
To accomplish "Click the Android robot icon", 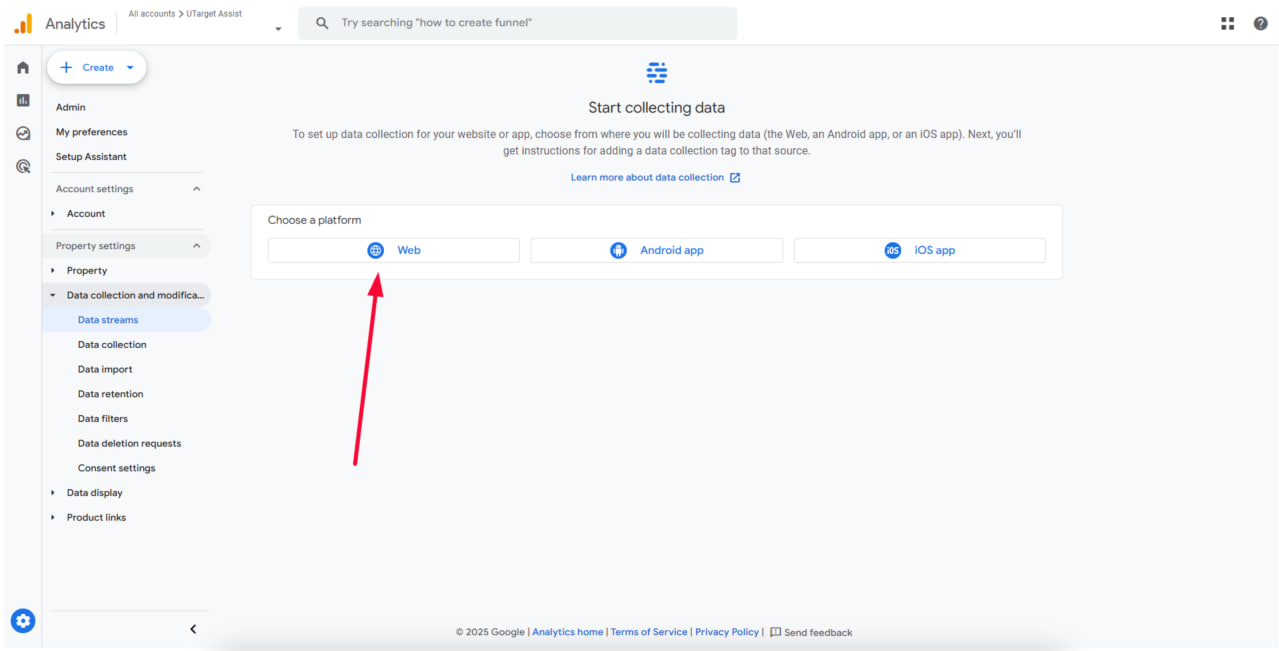I will tap(618, 251).
